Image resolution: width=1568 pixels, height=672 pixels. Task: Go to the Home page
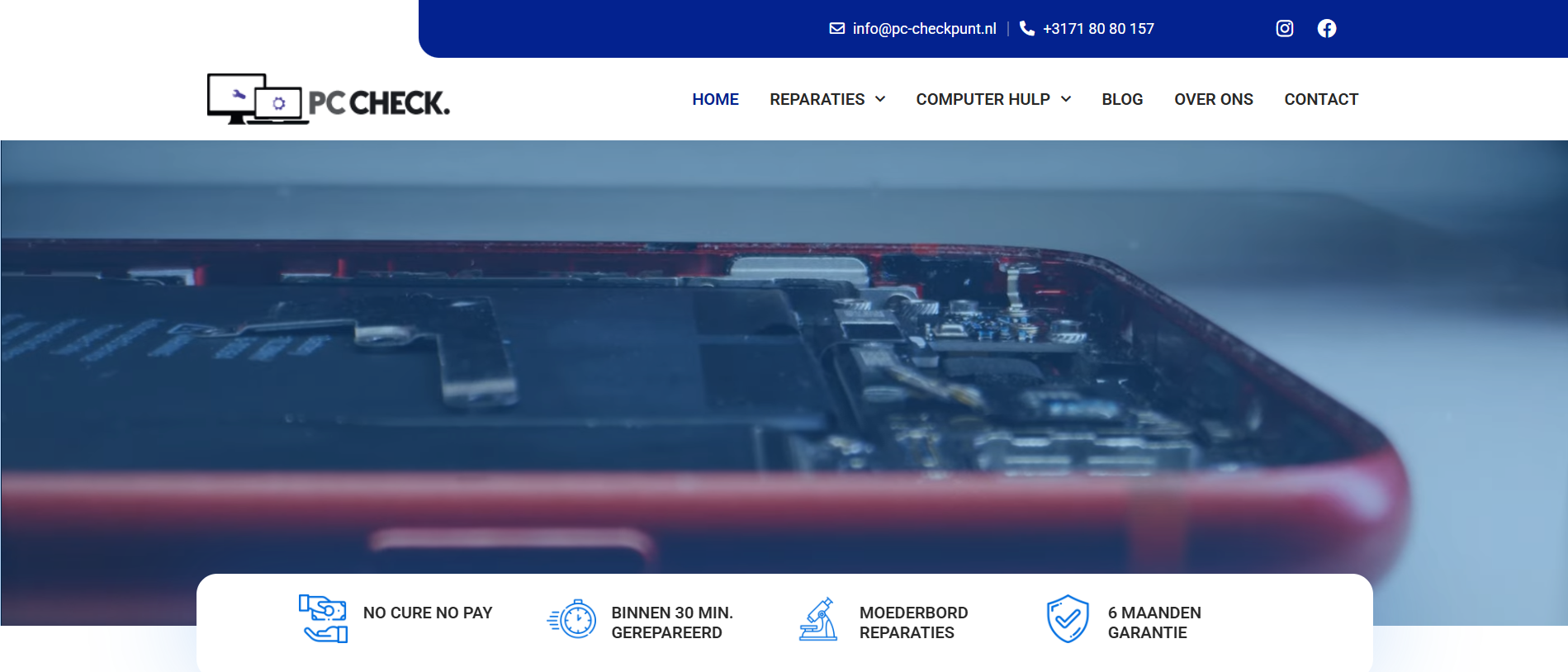point(715,99)
